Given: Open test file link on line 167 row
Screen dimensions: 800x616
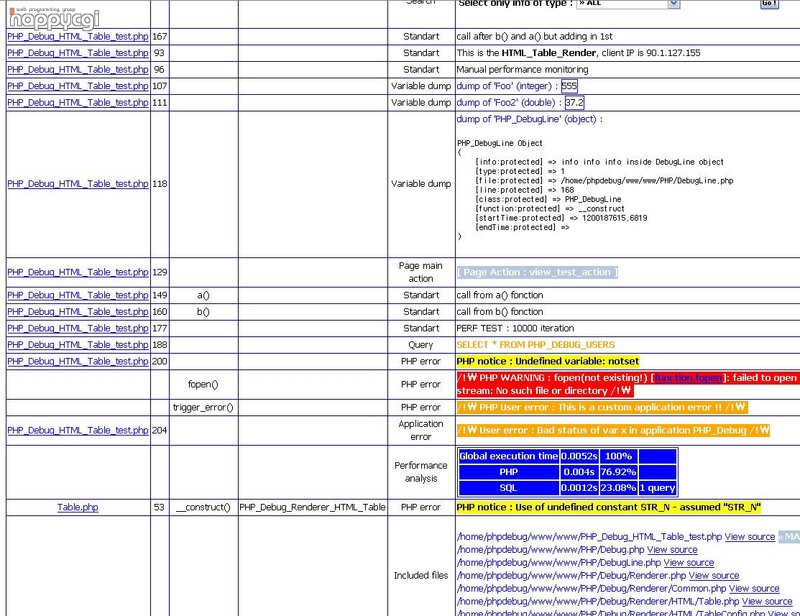Looking at the screenshot, I should pyautogui.click(x=78, y=37).
